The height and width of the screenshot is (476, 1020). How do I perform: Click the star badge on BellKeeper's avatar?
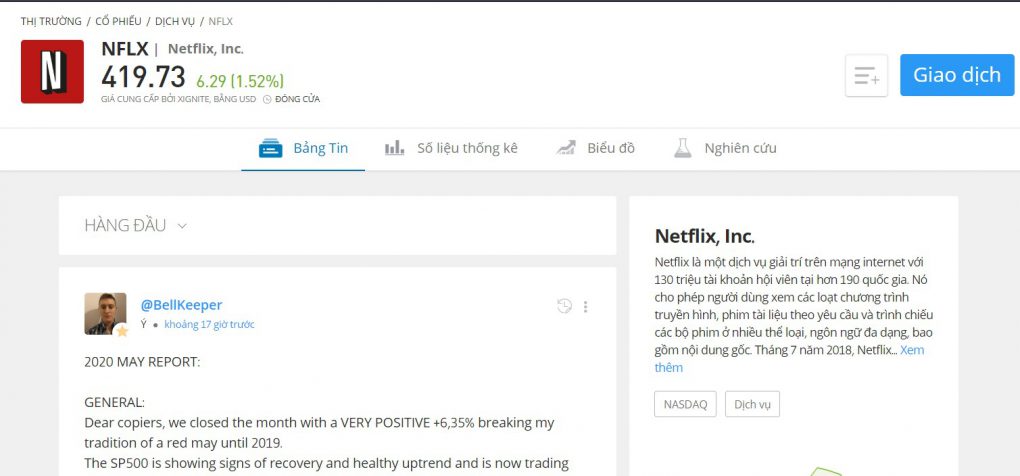tap(122, 331)
